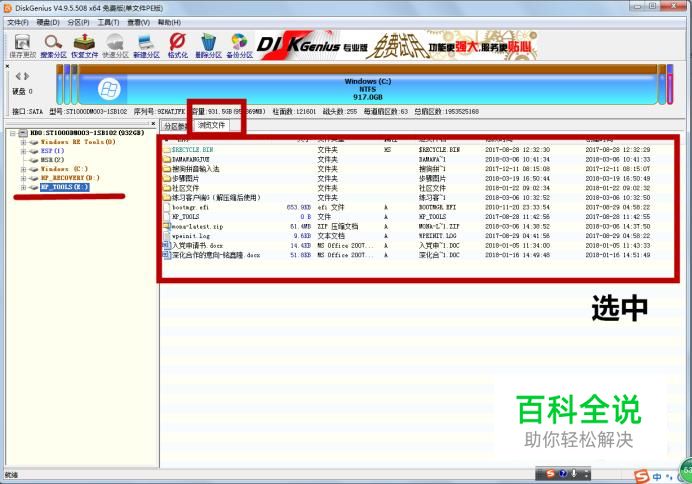Switch to the 浏览文件 tab
This screenshot has height=484, width=692.
(211, 125)
